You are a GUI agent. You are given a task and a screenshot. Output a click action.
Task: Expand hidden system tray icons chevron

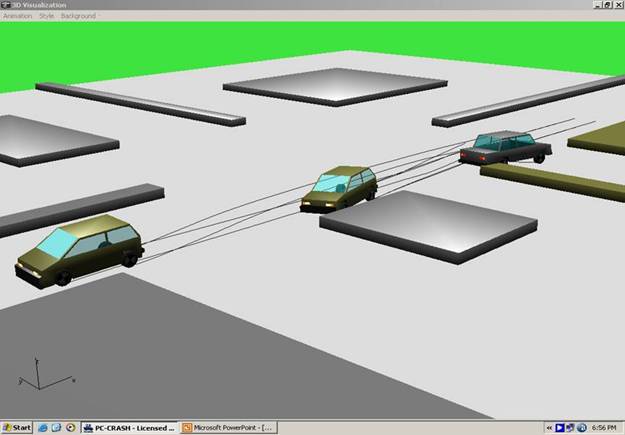[549, 428]
